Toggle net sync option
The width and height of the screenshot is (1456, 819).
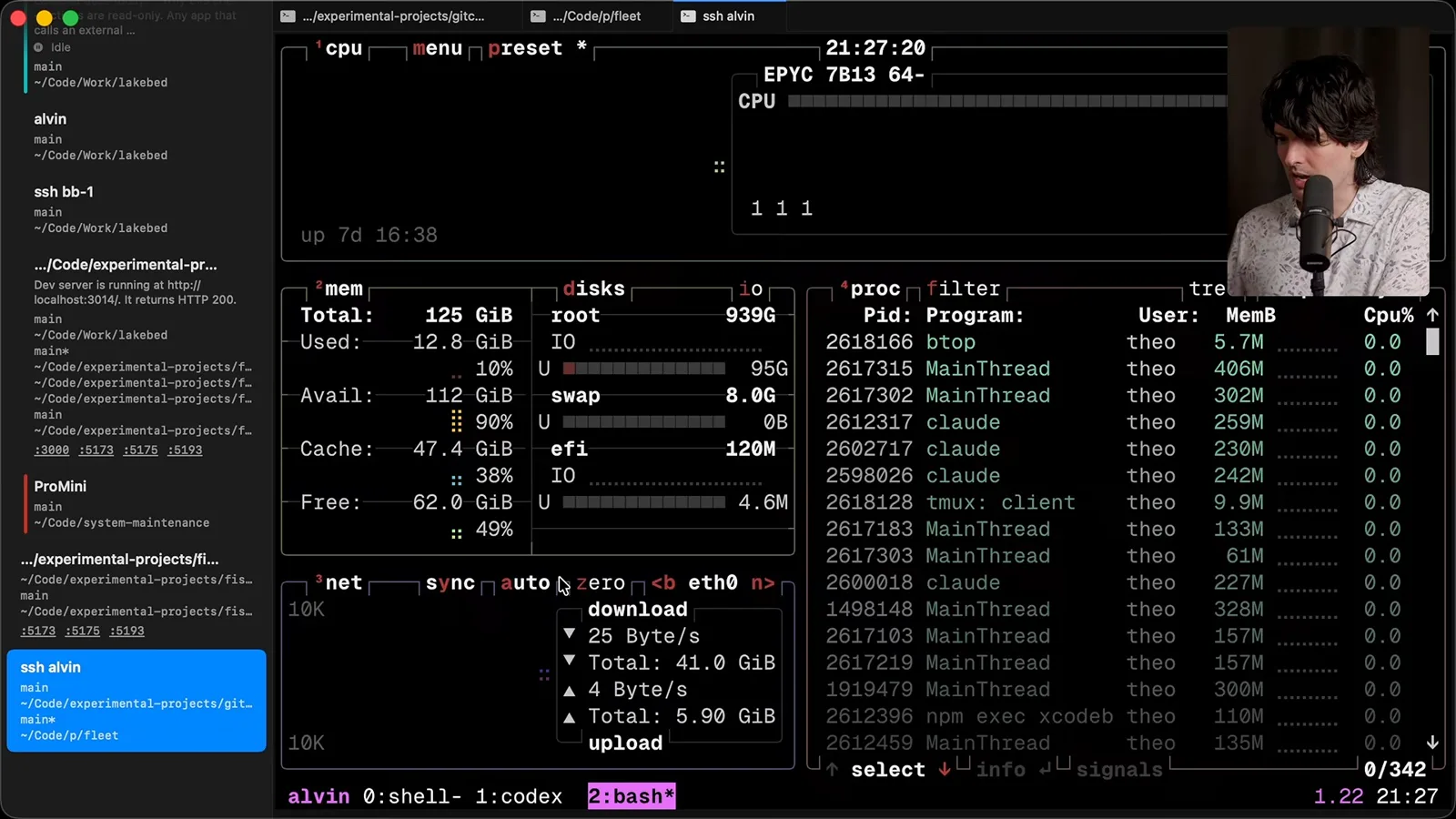pyautogui.click(x=450, y=582)
